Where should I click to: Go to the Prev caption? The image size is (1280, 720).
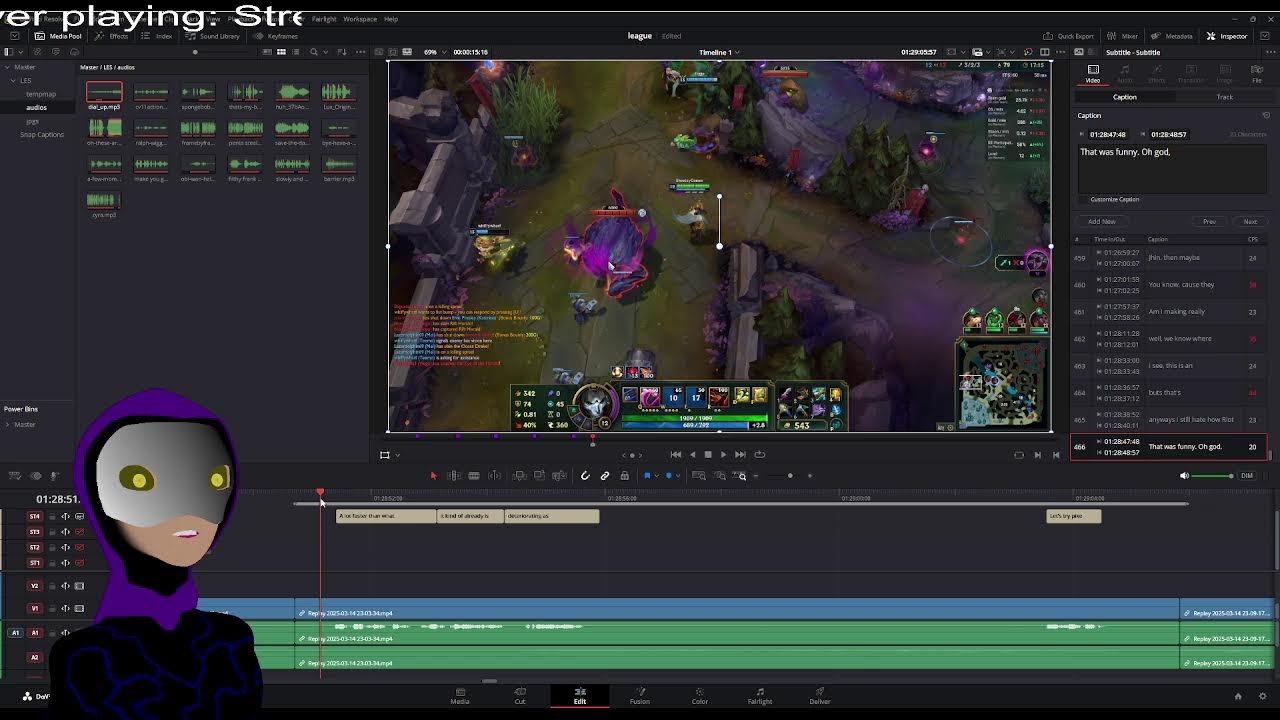pos(1209,222)
